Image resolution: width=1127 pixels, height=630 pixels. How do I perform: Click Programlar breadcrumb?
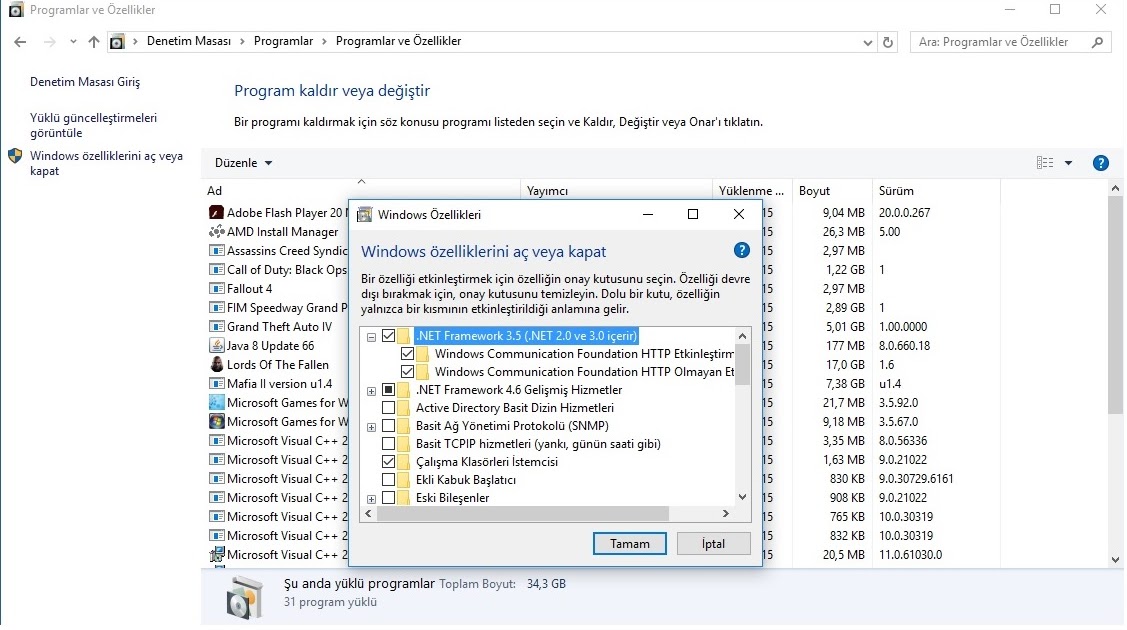coord(283,41)
